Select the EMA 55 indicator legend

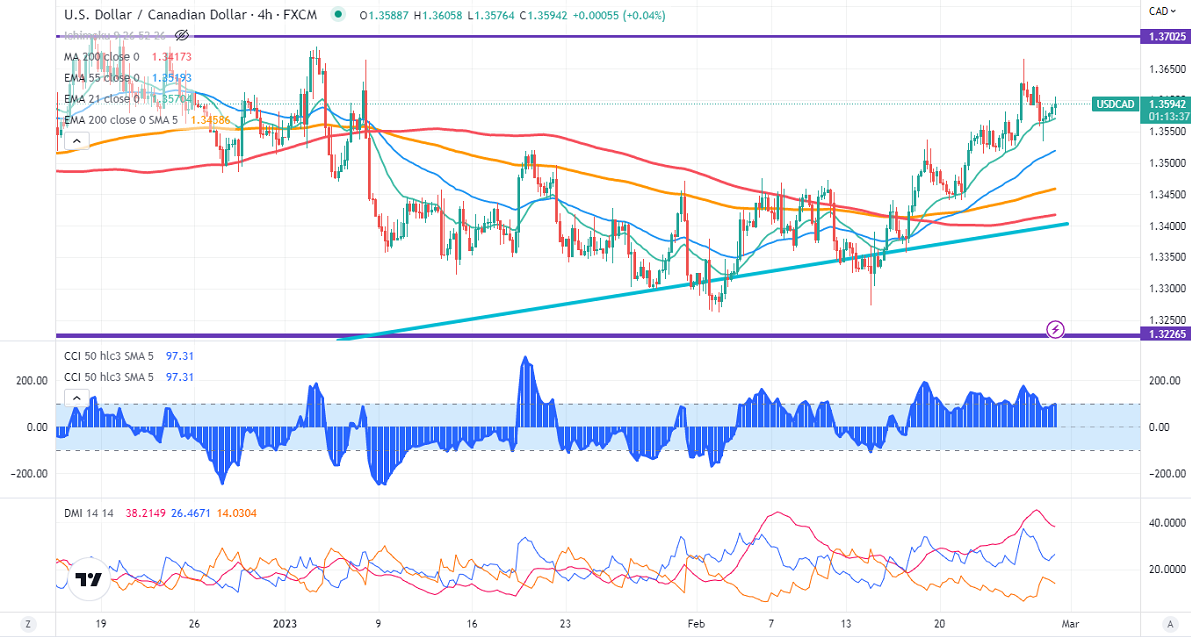point(102,78)
